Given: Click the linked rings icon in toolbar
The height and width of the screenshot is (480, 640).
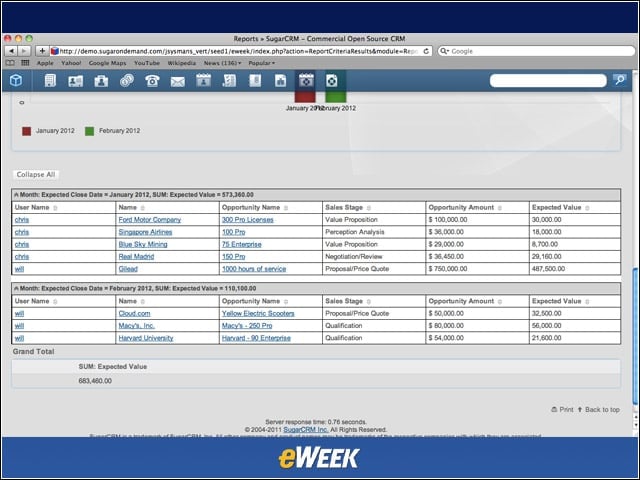Looking at the screenshot, I should [x=127, y=80].
